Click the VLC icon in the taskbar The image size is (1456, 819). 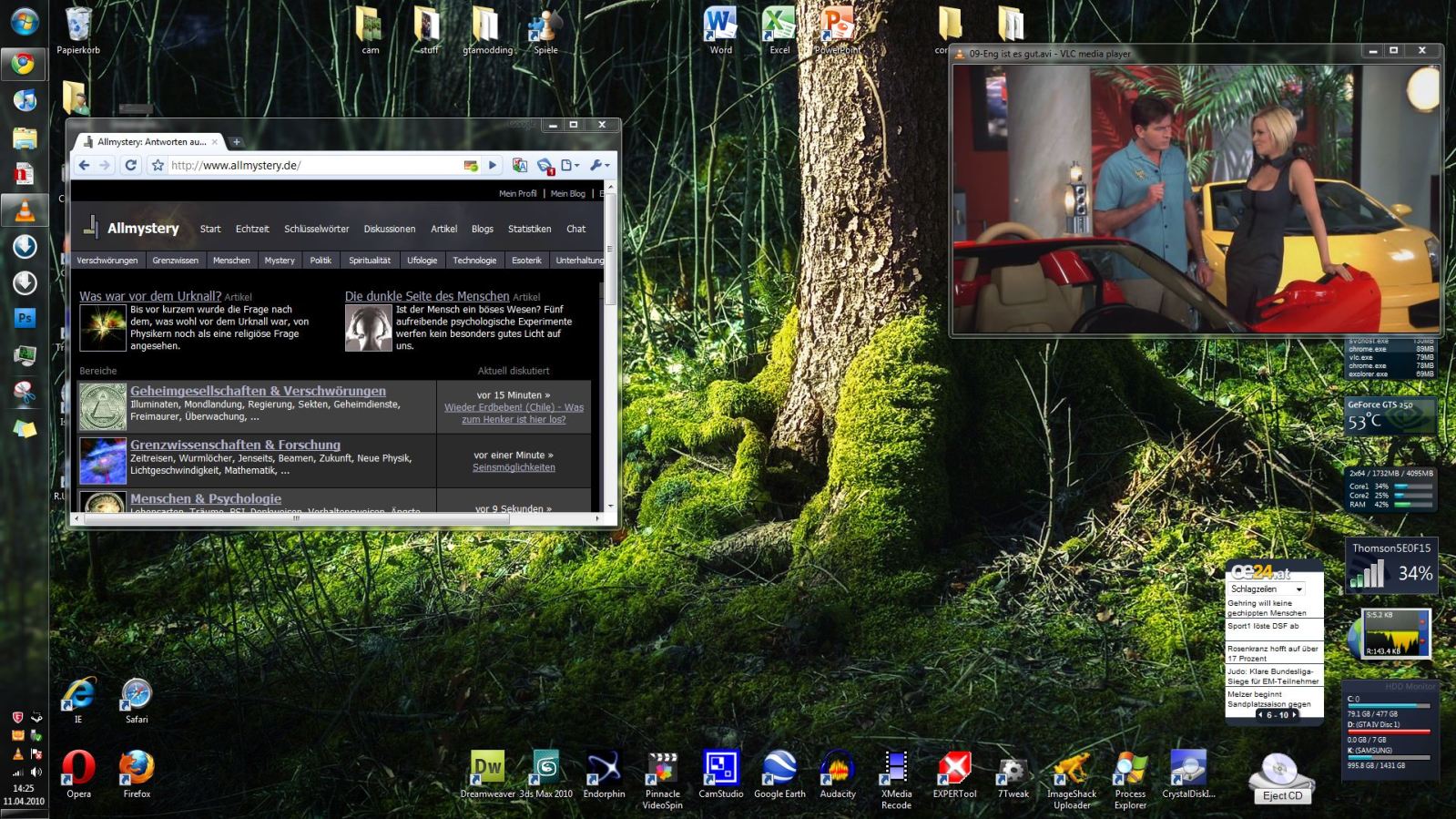click(25, 210)
